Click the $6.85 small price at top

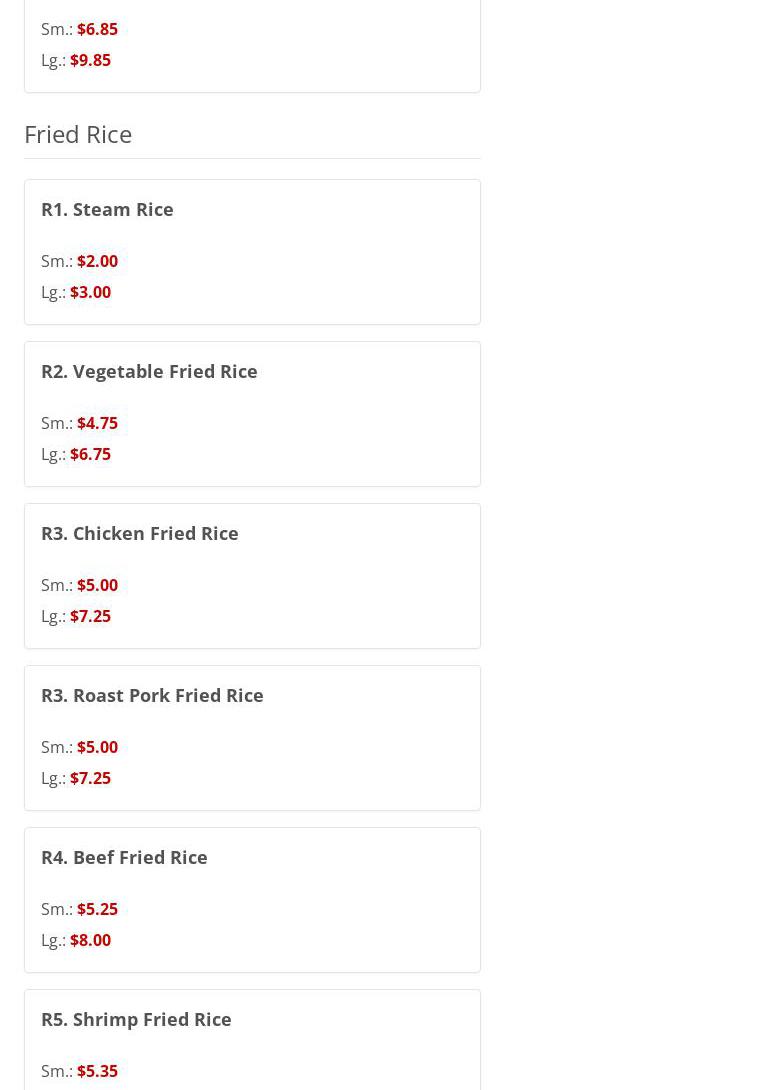click(x=97, y=29)
